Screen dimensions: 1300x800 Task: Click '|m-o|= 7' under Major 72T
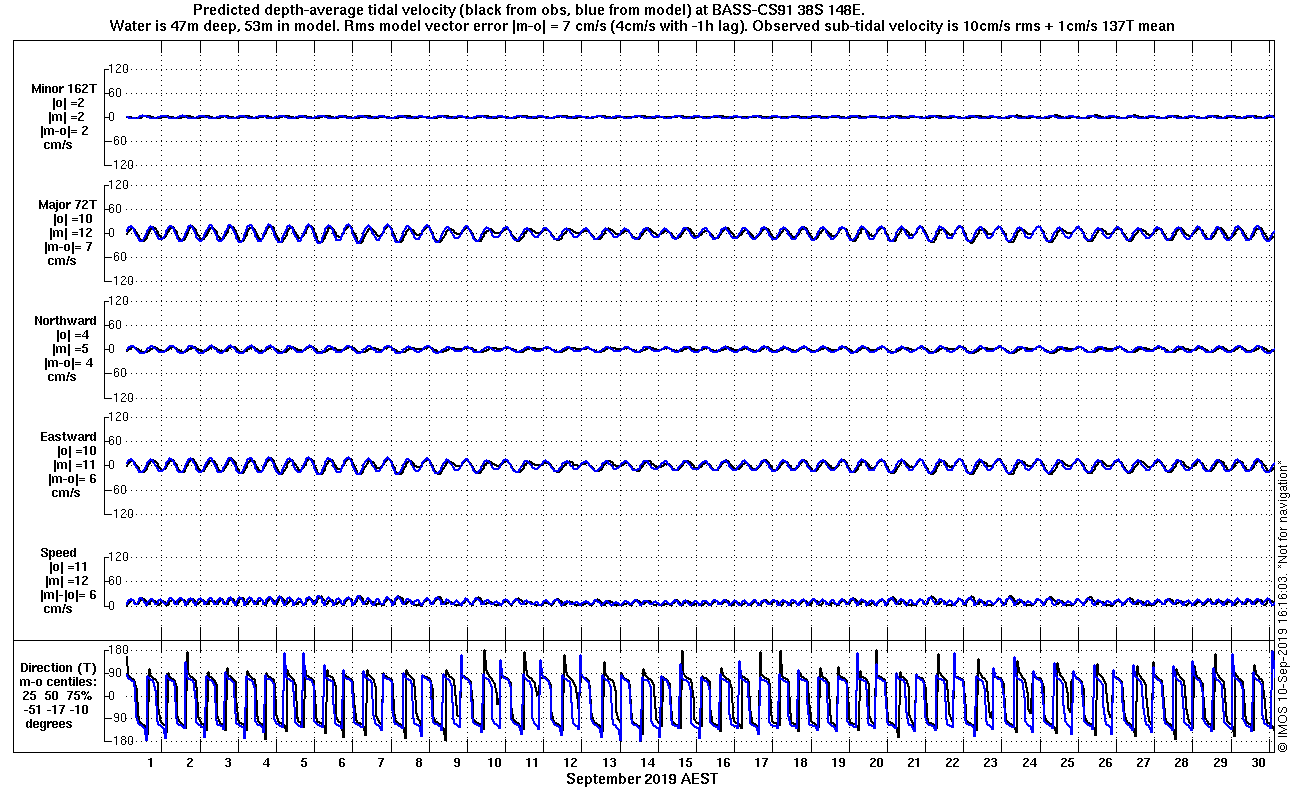click(x=68, y=247)
